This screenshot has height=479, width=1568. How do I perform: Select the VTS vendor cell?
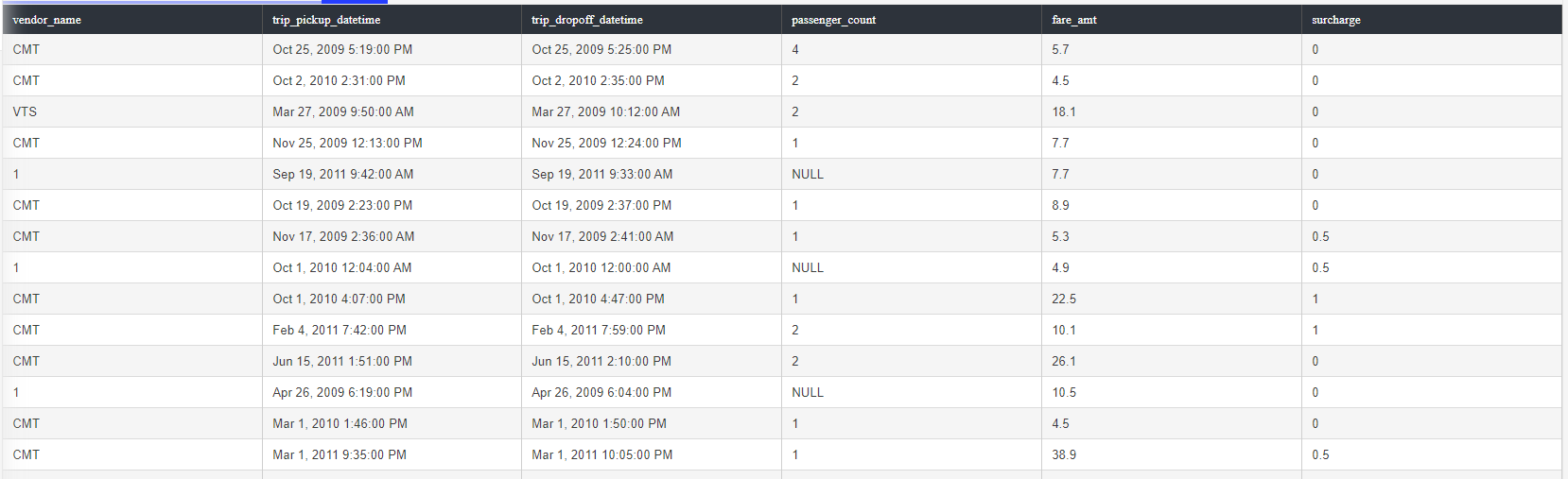[132, 111]
